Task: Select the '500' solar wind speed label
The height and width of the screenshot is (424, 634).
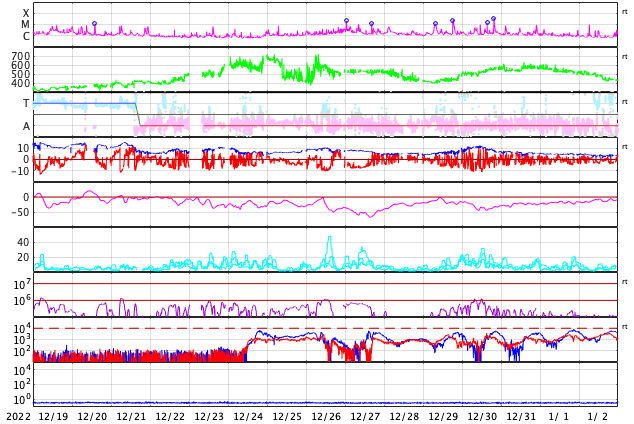Action: (21, 74)
